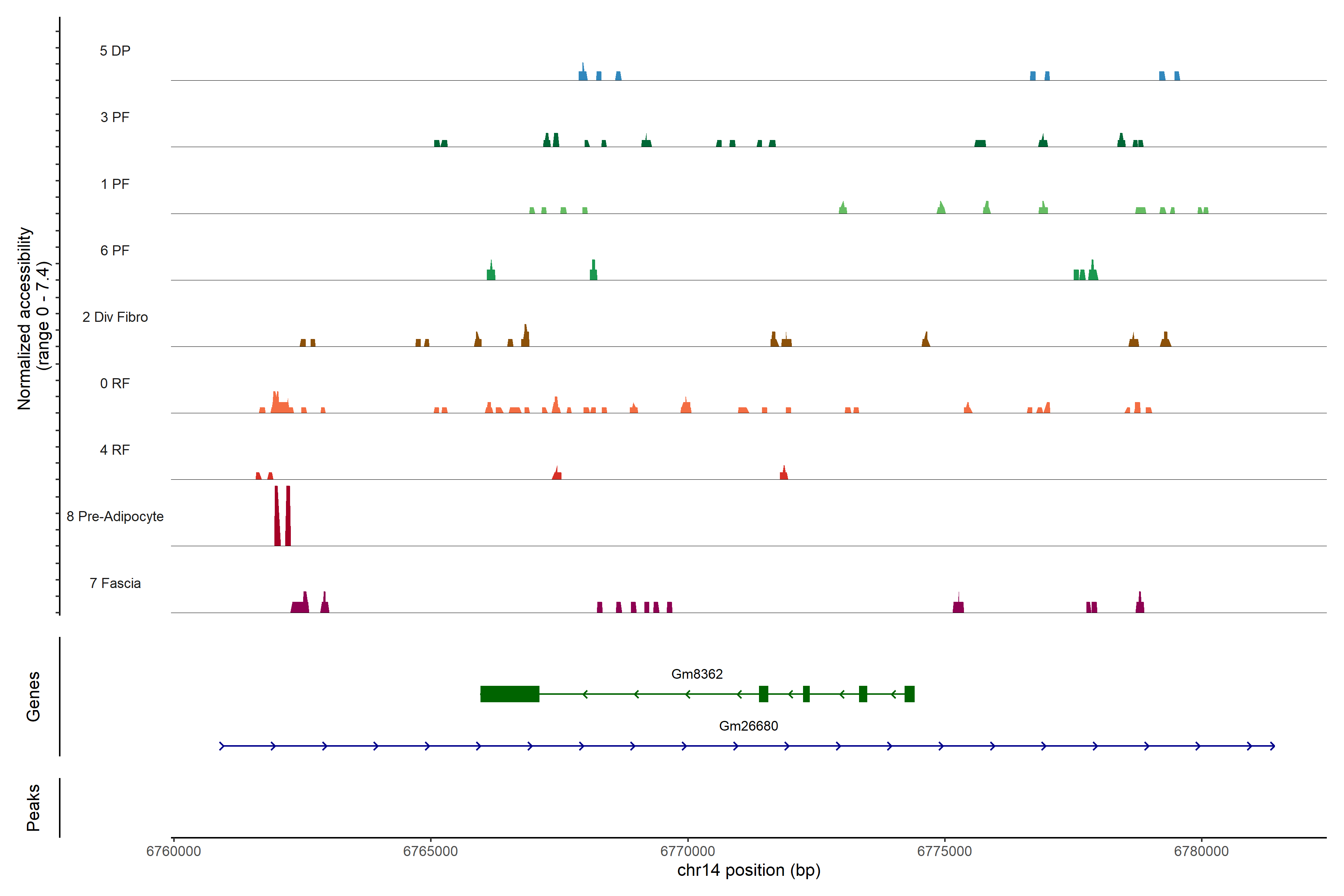Click the 8 Pre-Adipocyte track label

tap(115, 517)
